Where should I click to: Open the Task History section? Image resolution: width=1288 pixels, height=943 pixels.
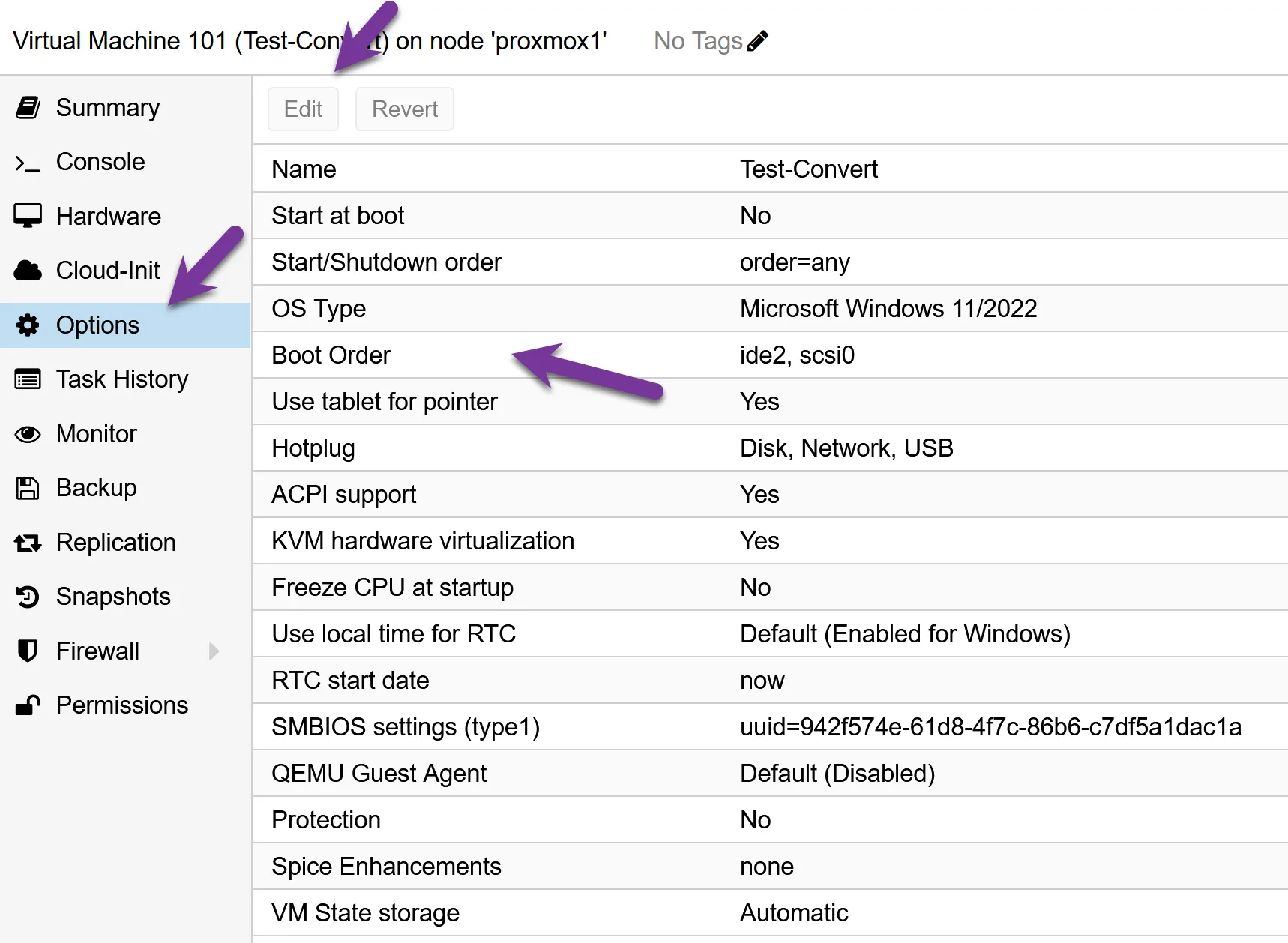(121, 379)
